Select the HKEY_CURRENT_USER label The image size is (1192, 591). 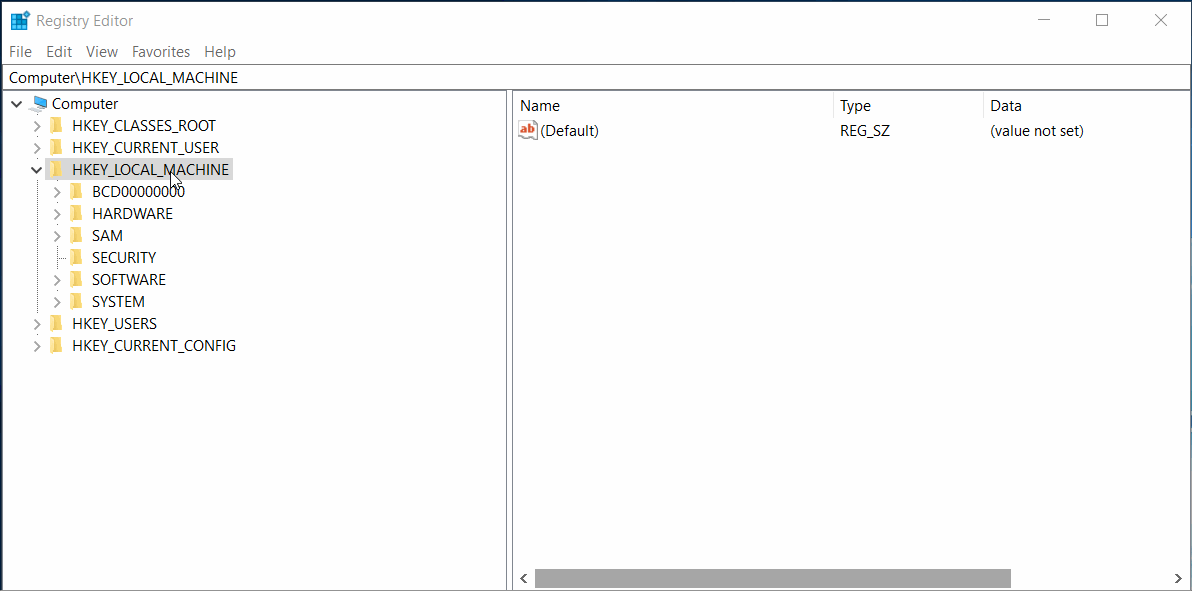145,148
